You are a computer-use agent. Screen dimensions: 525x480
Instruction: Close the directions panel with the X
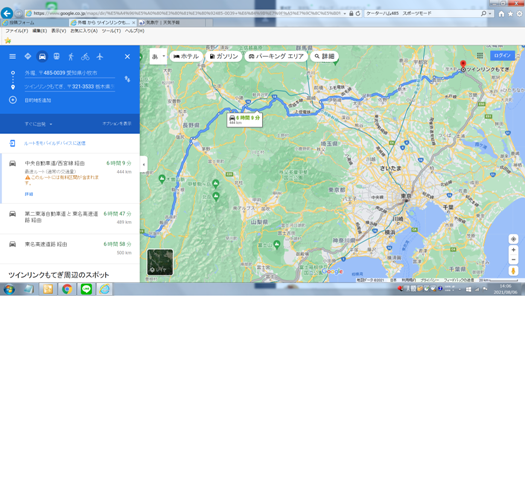pyautogui.click(x=127, y=57)
